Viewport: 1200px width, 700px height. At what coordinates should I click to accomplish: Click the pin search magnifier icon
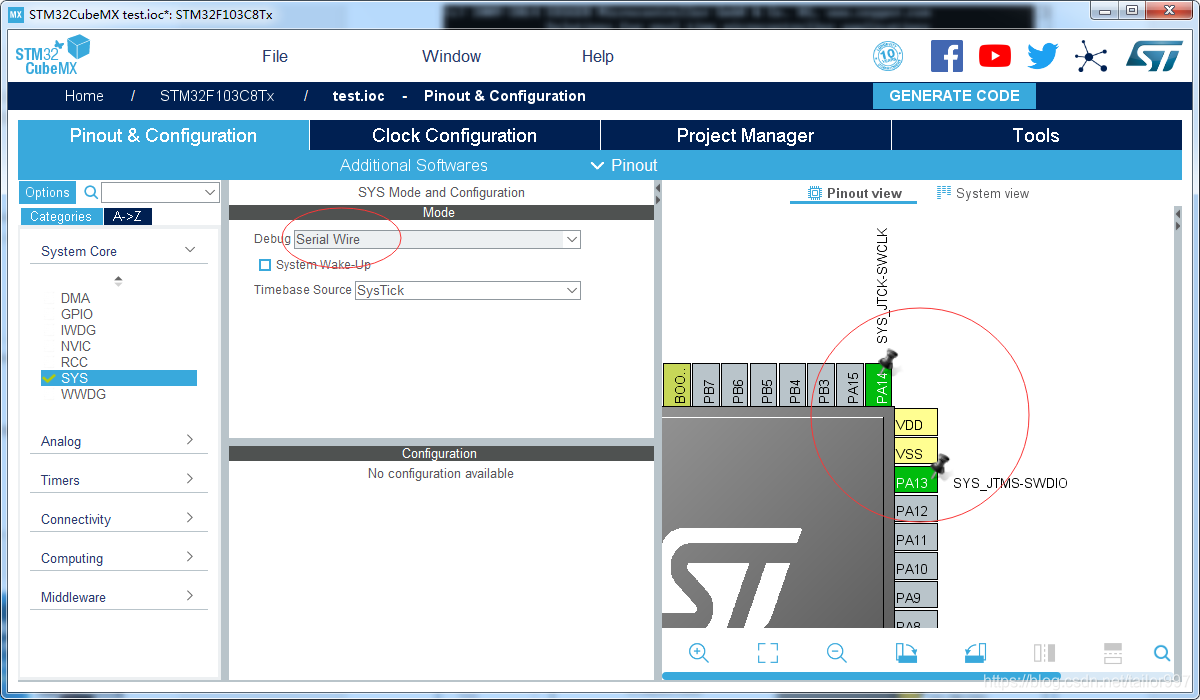(1162, 653)
